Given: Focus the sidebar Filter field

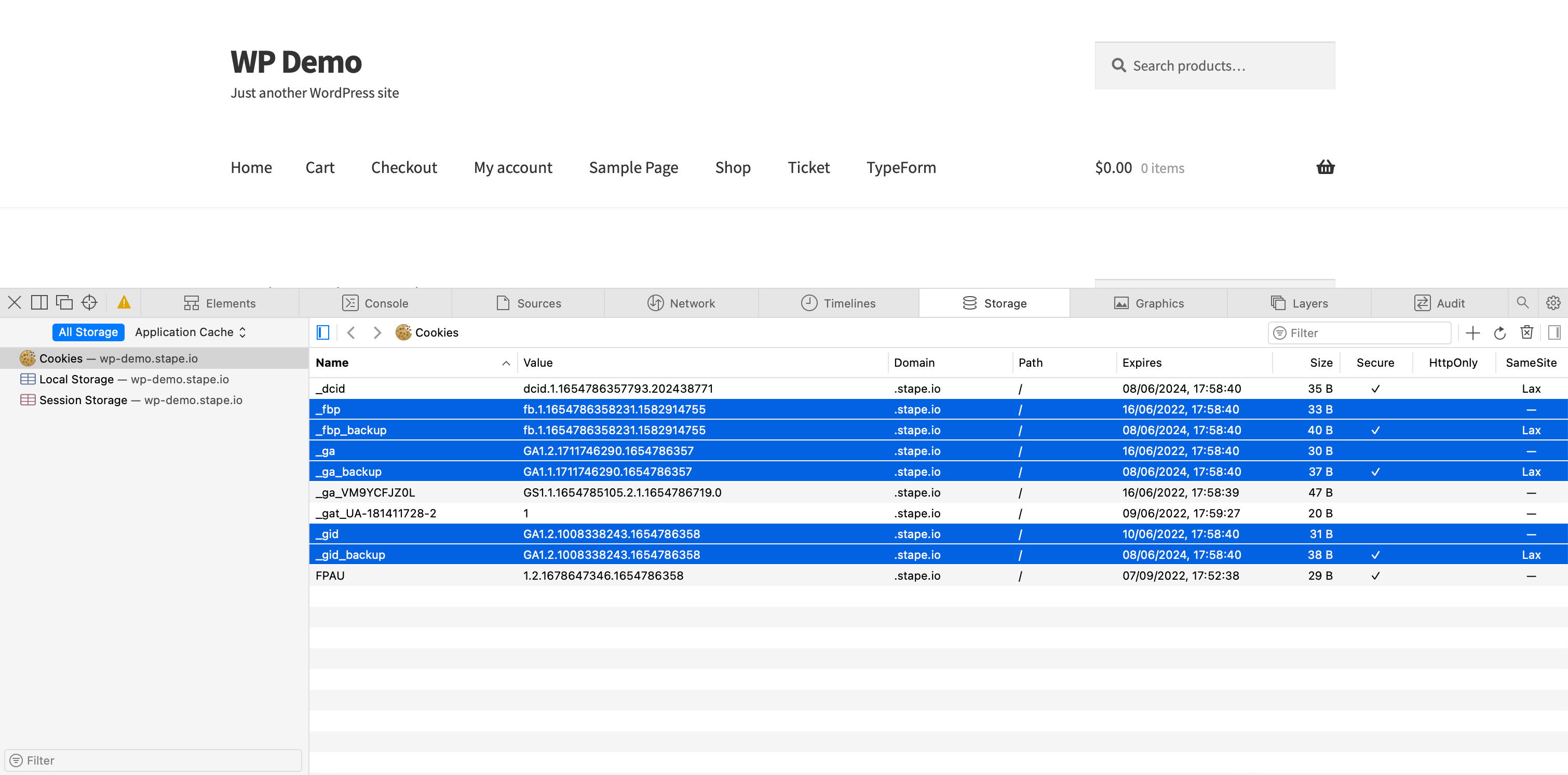Looking at the screenshot, I should click(x=153, y=760).
